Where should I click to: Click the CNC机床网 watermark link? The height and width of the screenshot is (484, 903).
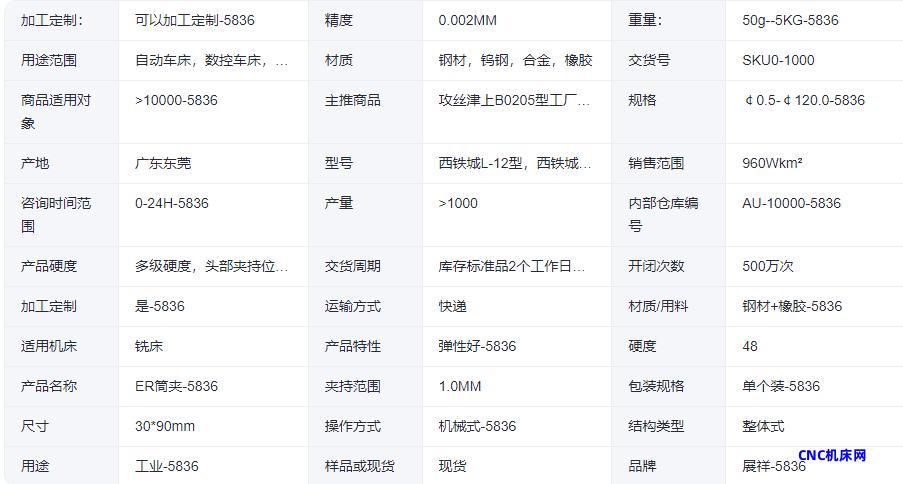click(832, 456)
